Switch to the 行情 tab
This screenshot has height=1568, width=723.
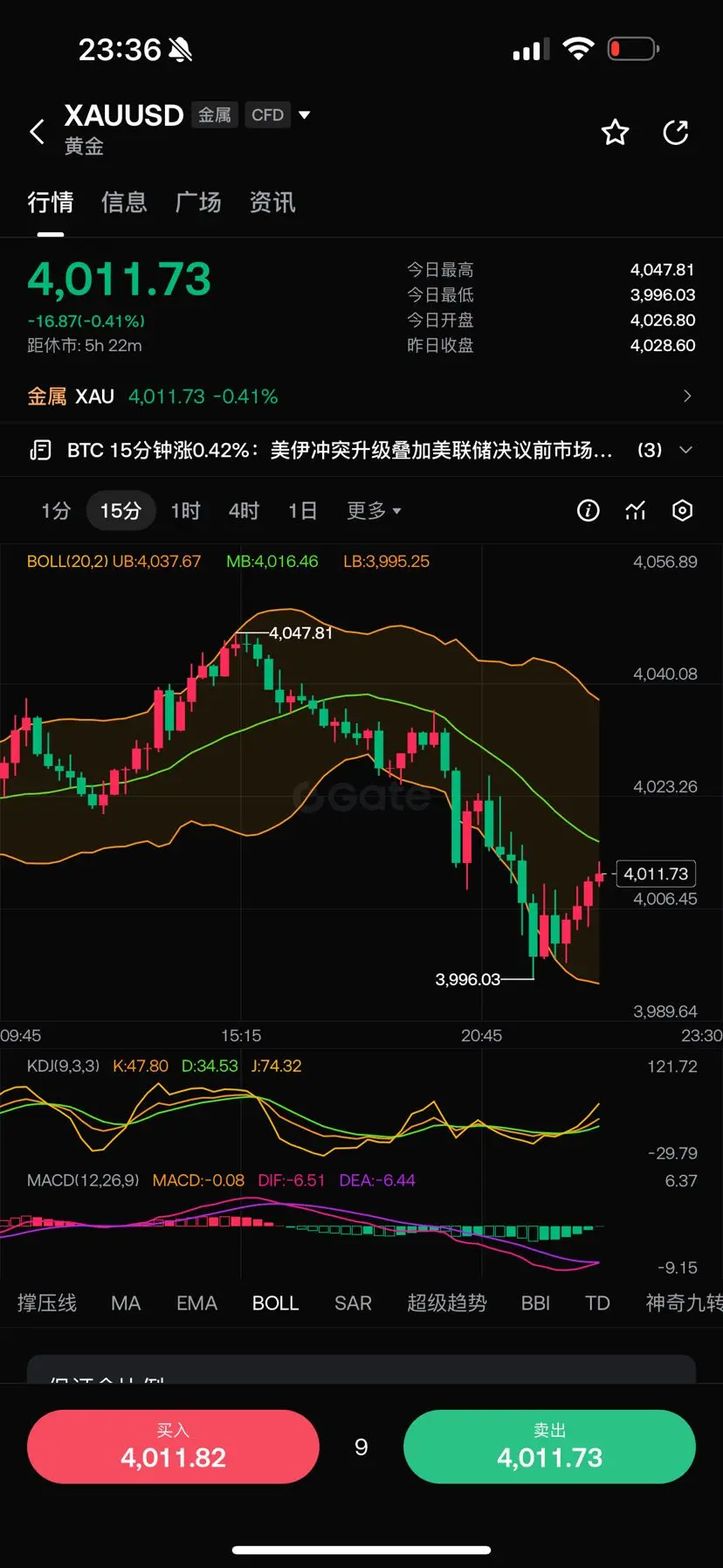(x=51, y=203)
